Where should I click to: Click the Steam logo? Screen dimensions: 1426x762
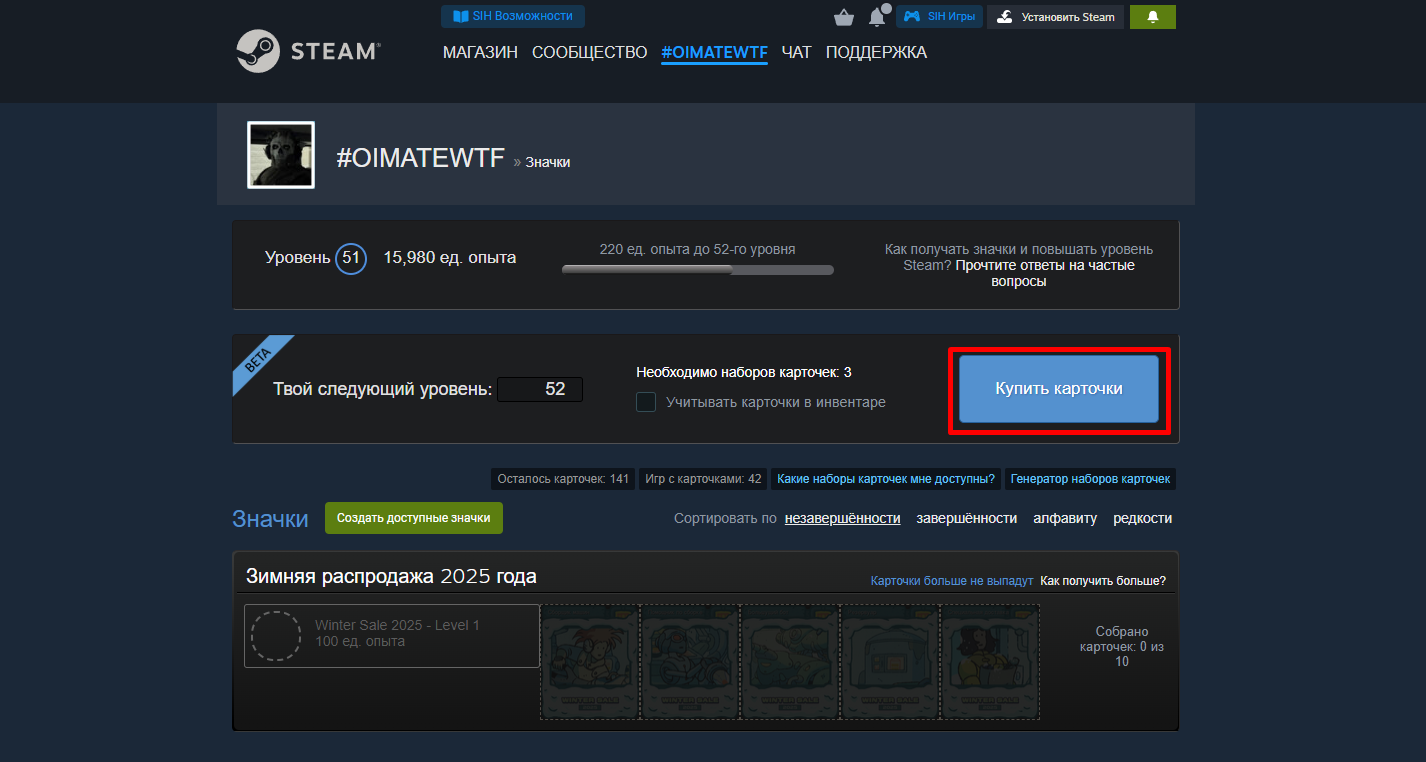[308, 51]
